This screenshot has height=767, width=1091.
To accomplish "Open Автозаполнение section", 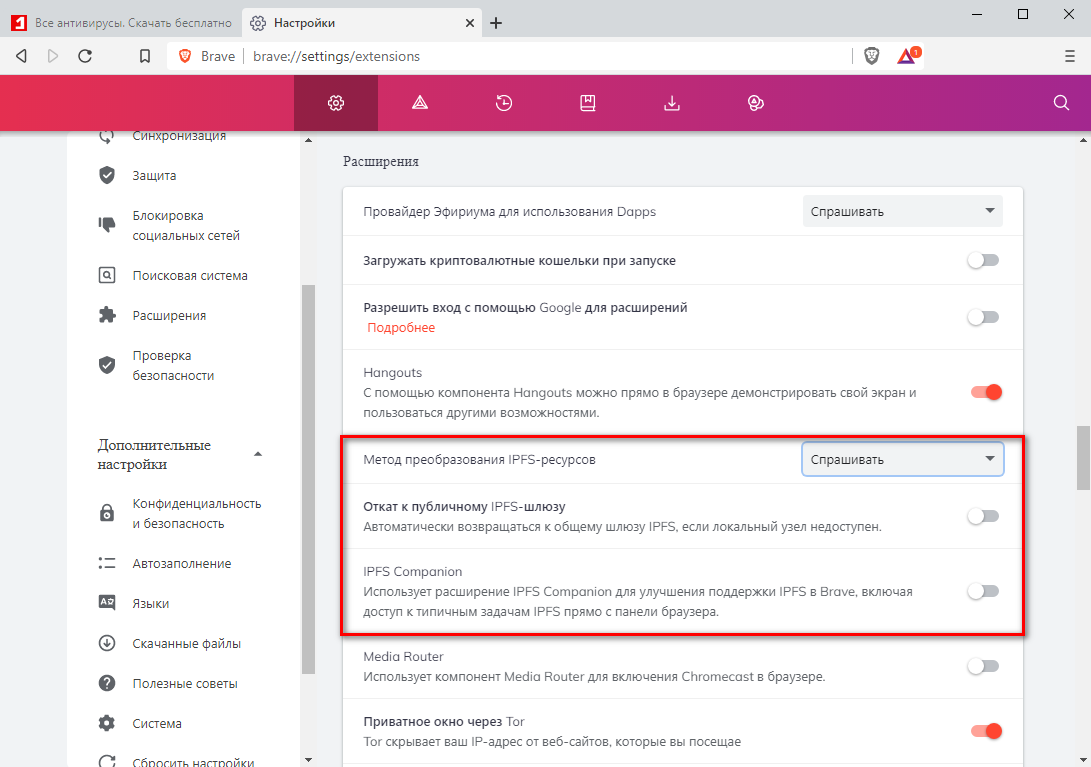I will point(182,563).
